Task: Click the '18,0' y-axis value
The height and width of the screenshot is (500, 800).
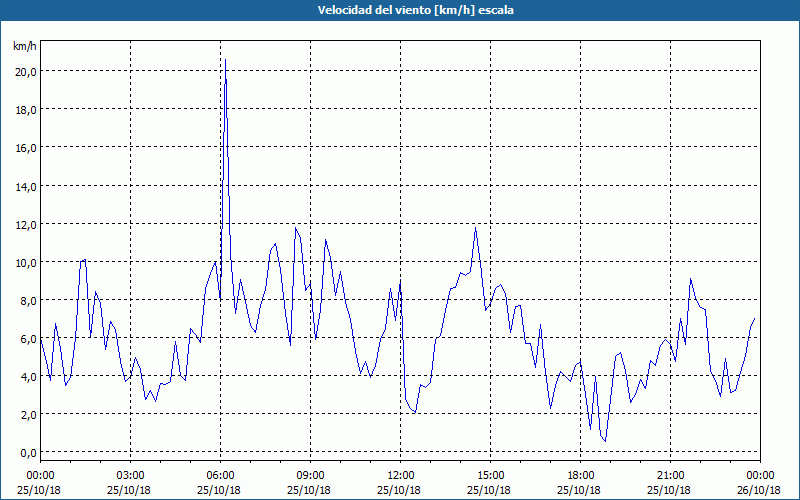Action: [26, 110]
